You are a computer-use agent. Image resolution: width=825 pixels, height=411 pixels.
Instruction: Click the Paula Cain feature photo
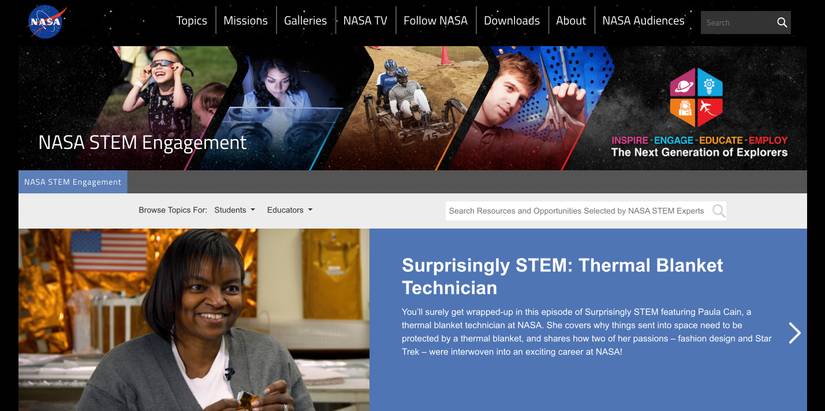click(194, 320)
